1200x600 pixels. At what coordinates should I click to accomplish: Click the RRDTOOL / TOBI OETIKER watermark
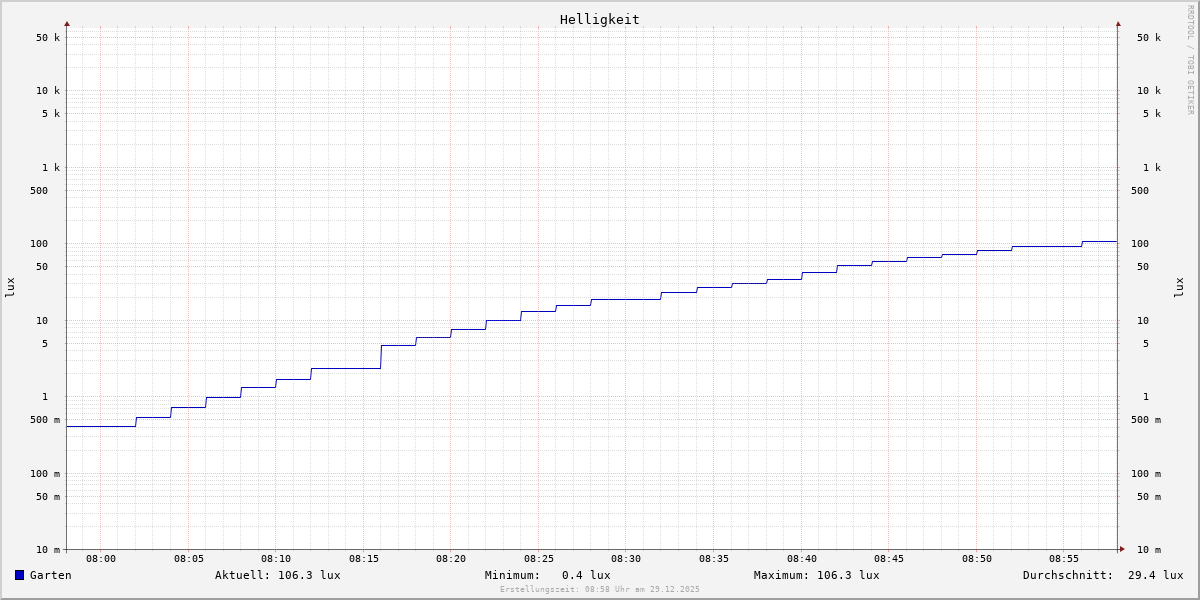point(1190,60)
